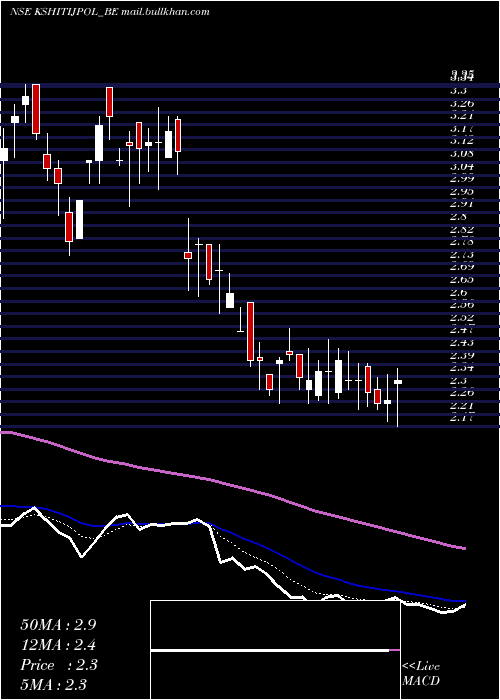
Task: Select the 50MA : 2.9 legend entry
Action: pos(58,625)
